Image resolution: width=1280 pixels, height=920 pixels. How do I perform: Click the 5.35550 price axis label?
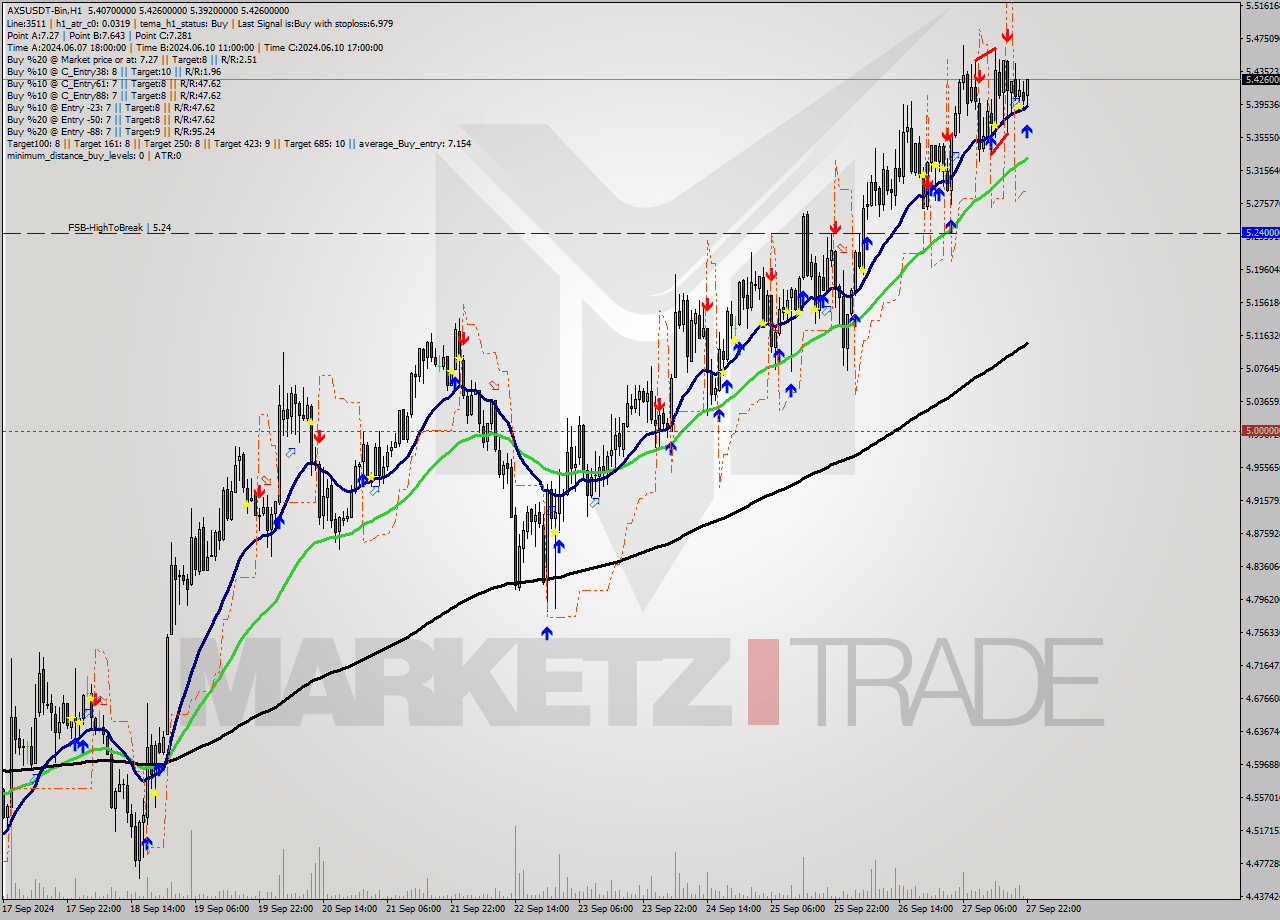pos(1261,137)
